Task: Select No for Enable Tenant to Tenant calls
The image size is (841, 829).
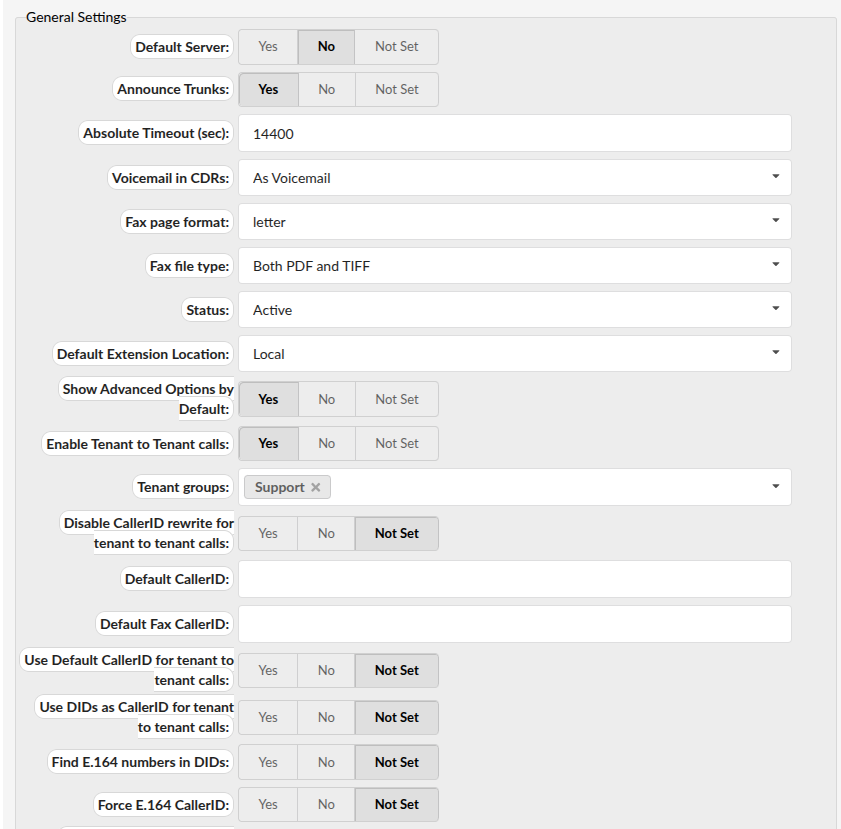Action: 326,443
